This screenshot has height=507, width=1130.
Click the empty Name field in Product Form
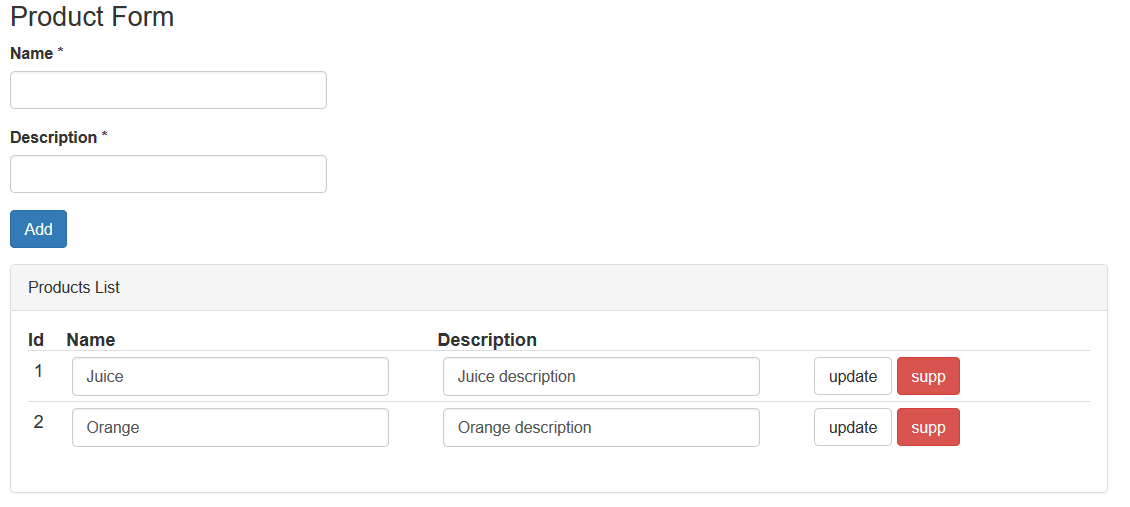[x=168, y=90]
